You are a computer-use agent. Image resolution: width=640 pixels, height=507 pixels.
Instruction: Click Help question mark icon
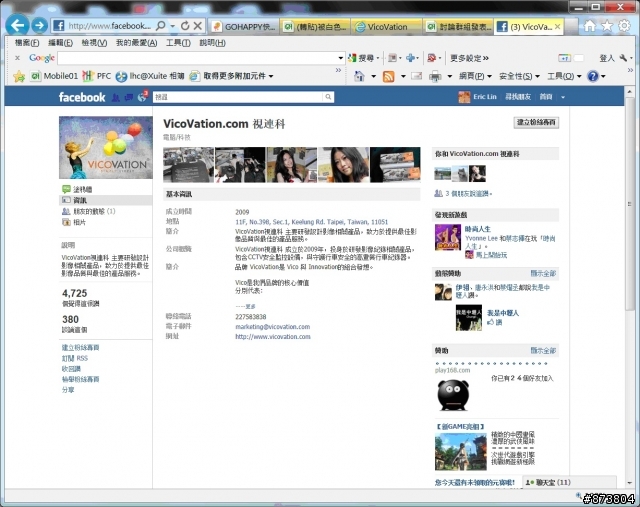click(593, 76)
